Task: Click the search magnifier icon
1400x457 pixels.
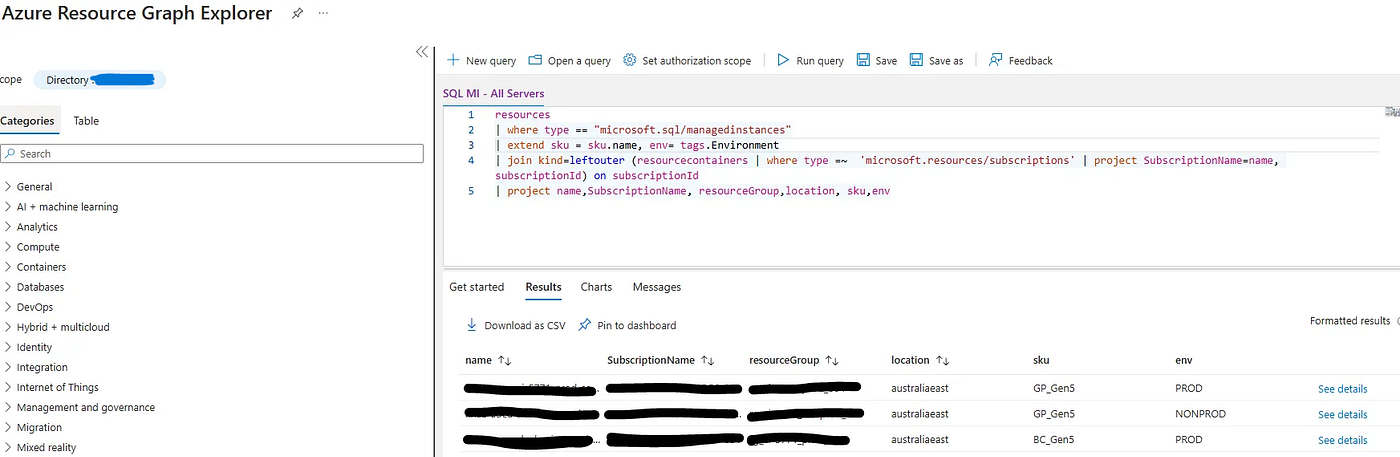Action: tap(10, 154)
